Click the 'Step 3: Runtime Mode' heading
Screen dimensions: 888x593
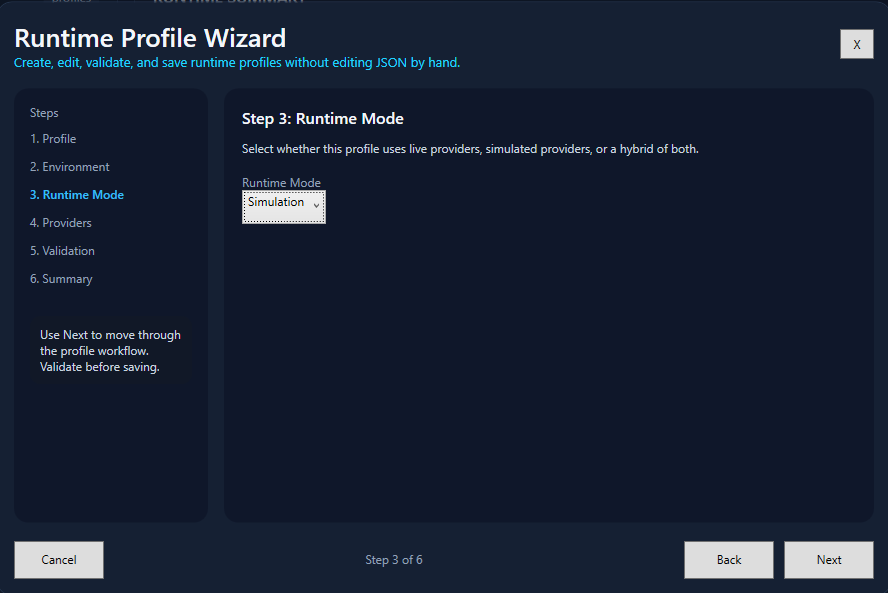(x=323, y=119)
